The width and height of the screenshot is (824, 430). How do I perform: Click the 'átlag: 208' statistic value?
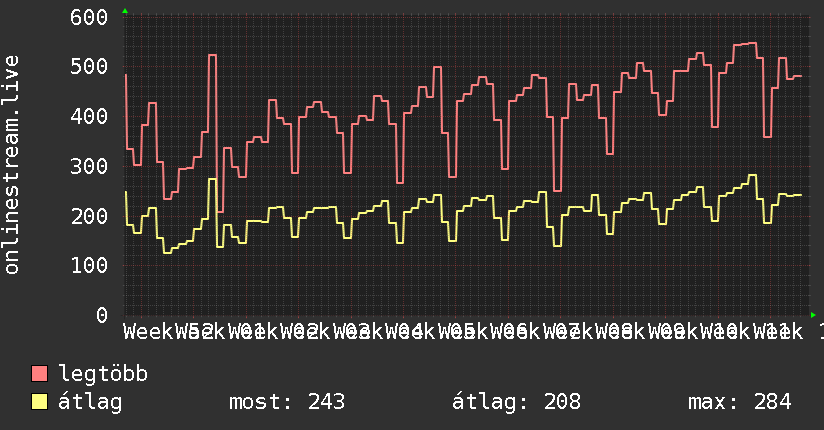click(x=517, y=402)
